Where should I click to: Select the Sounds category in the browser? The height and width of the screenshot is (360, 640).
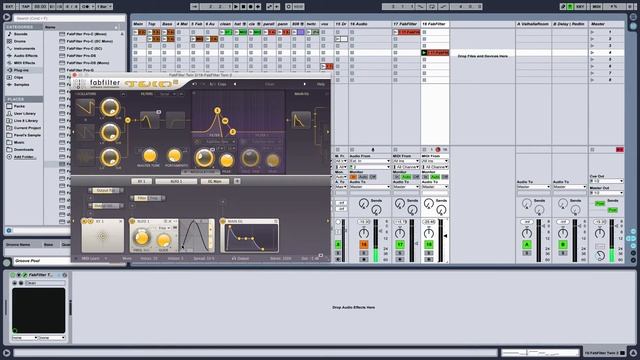(21, 34)
